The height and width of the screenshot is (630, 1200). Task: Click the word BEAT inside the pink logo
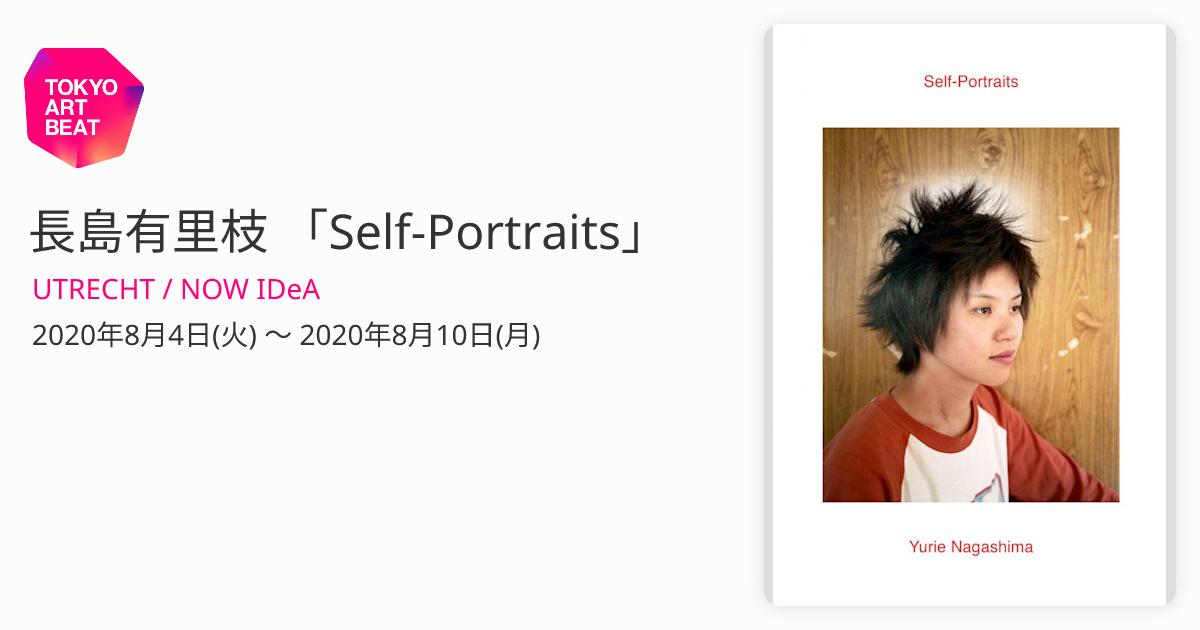72,128
